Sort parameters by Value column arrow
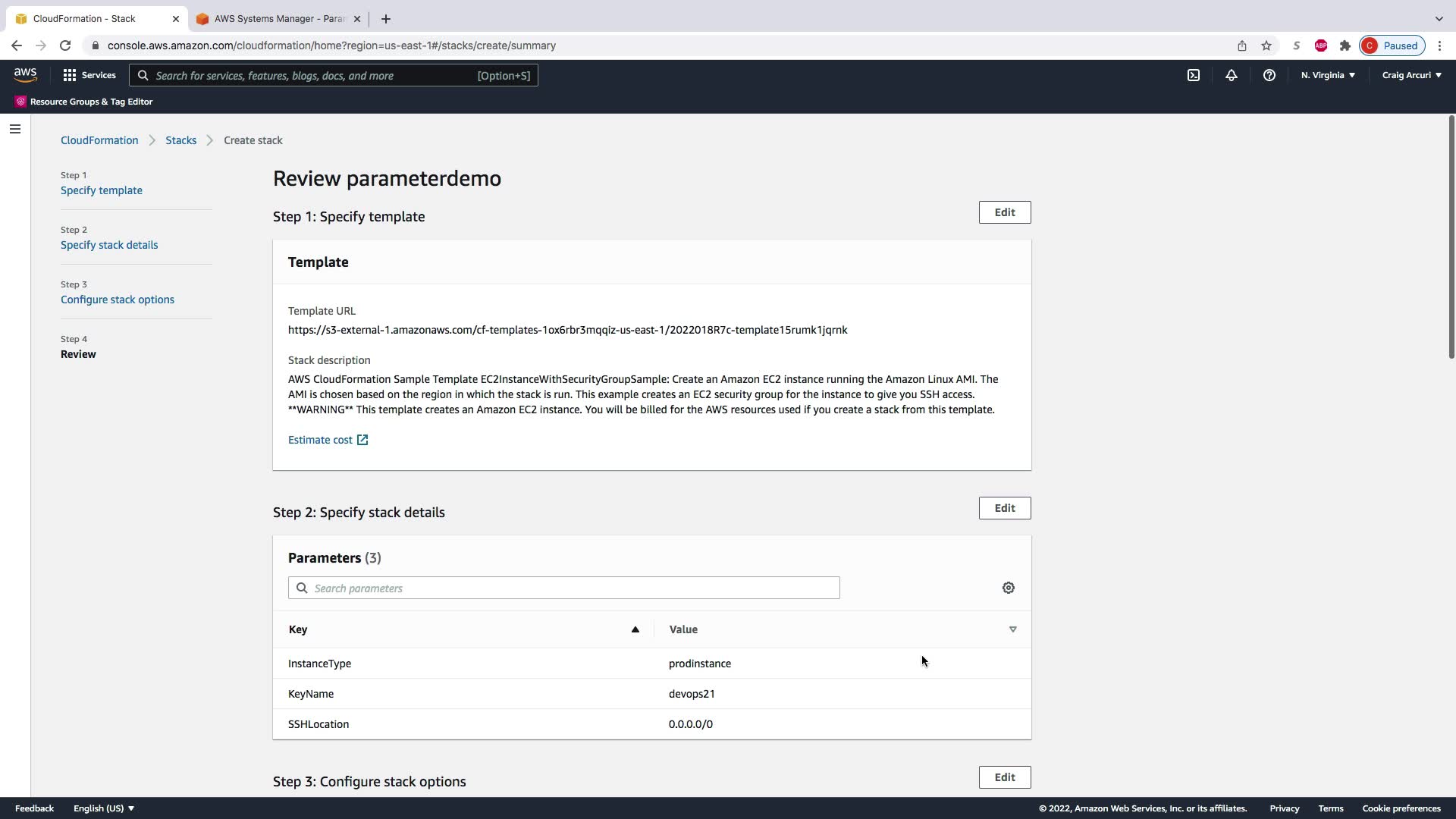The width and height of the screenshot is (1456, 819). tap(1013, 629)
